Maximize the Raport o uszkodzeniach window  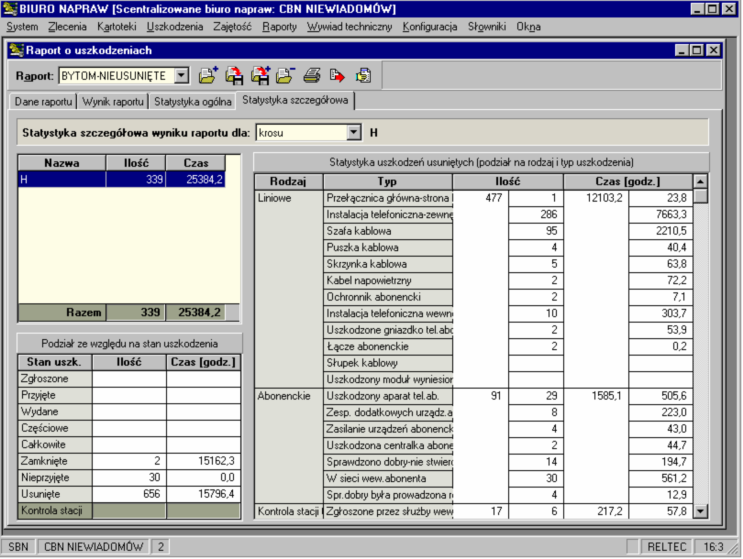(697, 50)
